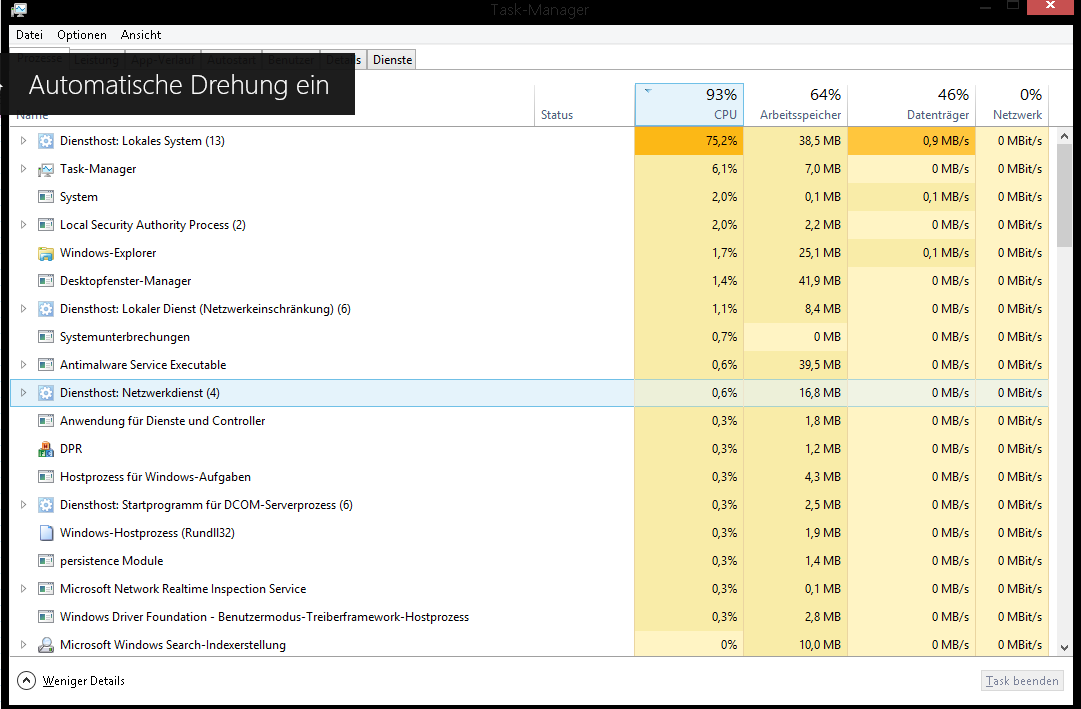
Task: Click the Microsoft Windows Search-Indexerstellung icon
Action: pos(46,645)
